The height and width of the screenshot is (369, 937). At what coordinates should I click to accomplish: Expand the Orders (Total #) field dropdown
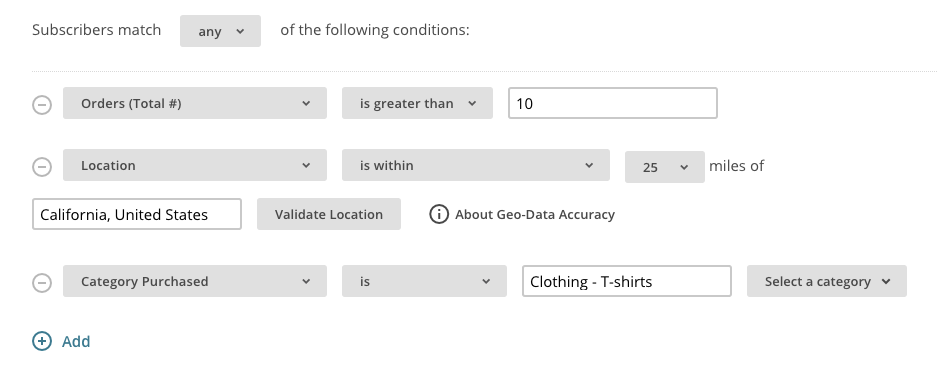click(x=195, y=103)
